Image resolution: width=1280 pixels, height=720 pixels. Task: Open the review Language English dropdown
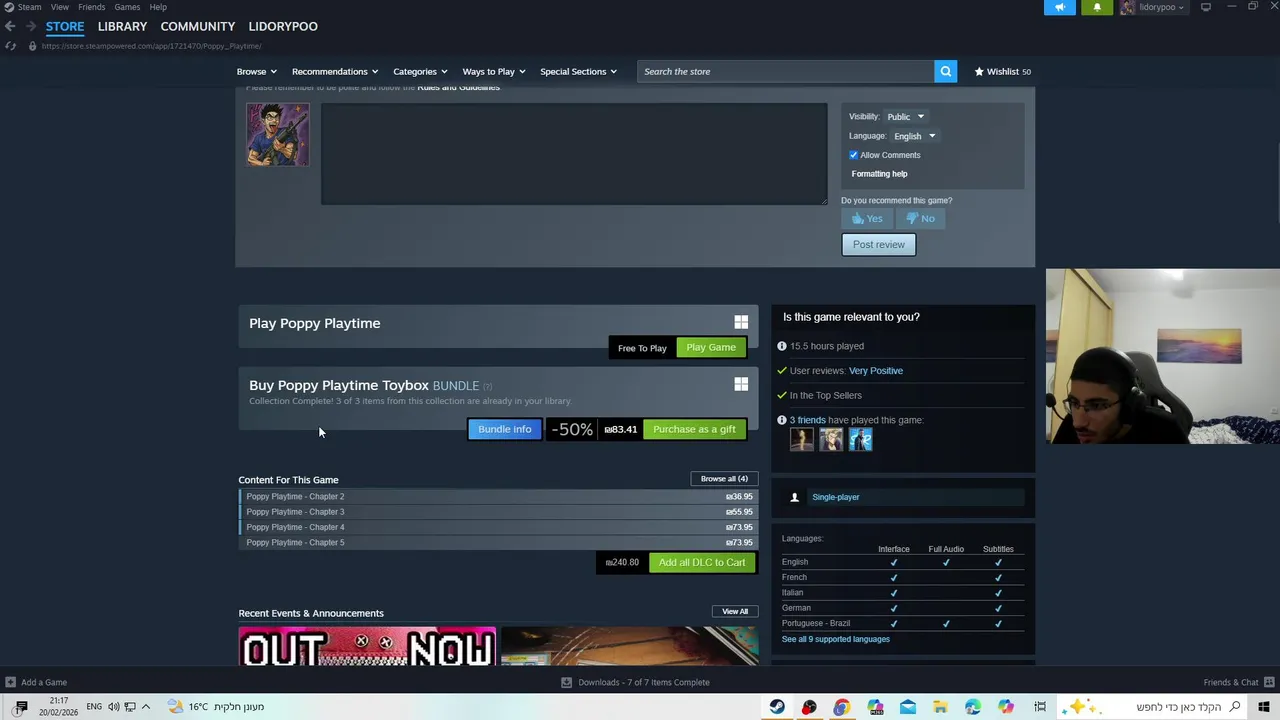point(914,136)
